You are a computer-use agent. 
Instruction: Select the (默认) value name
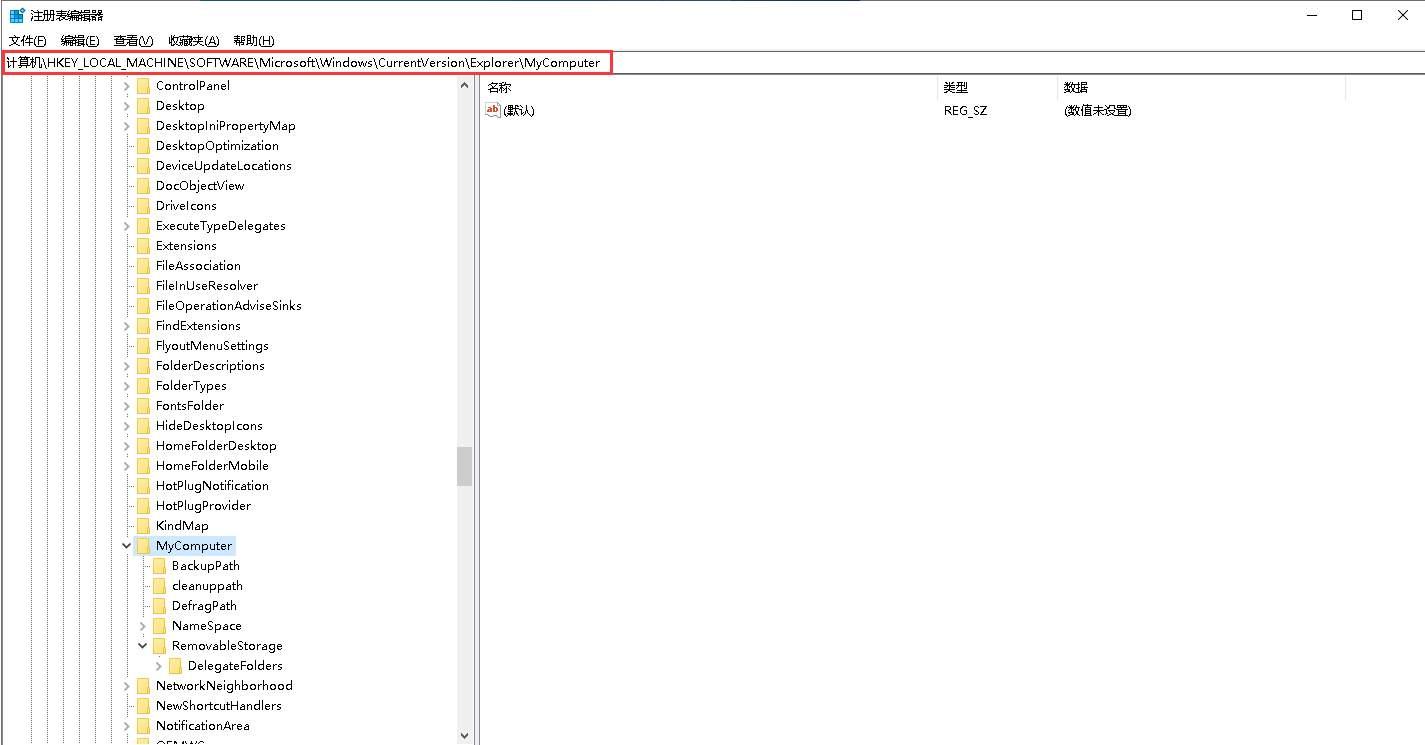pyautogui.click(x=519, y=111)
